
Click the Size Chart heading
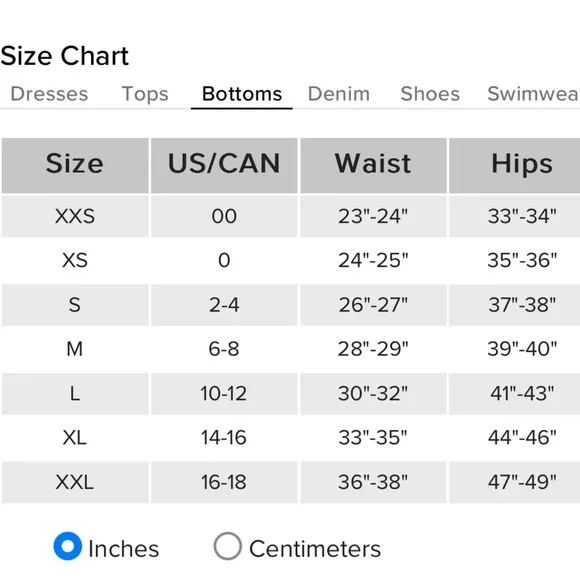(64, 56)
